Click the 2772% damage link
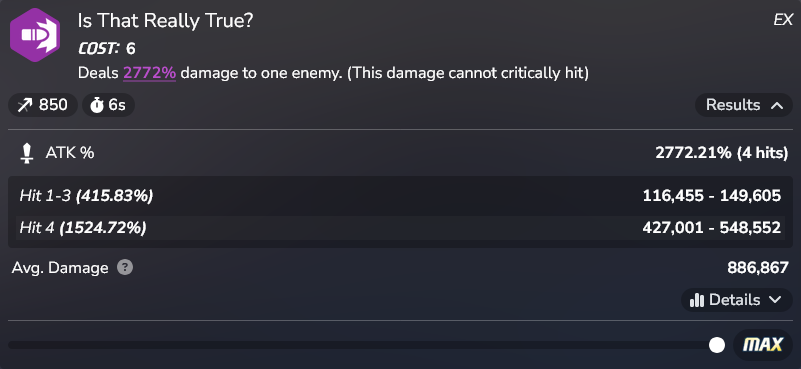801x369 pixels. [149, 73]
